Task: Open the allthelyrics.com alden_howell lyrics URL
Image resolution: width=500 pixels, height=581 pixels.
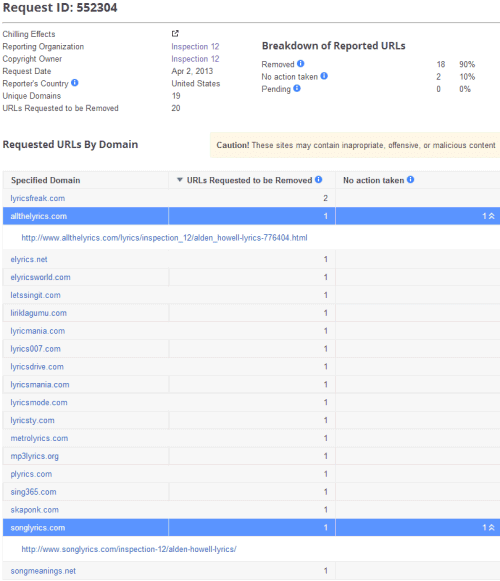Action: click(x=164, y=238)
